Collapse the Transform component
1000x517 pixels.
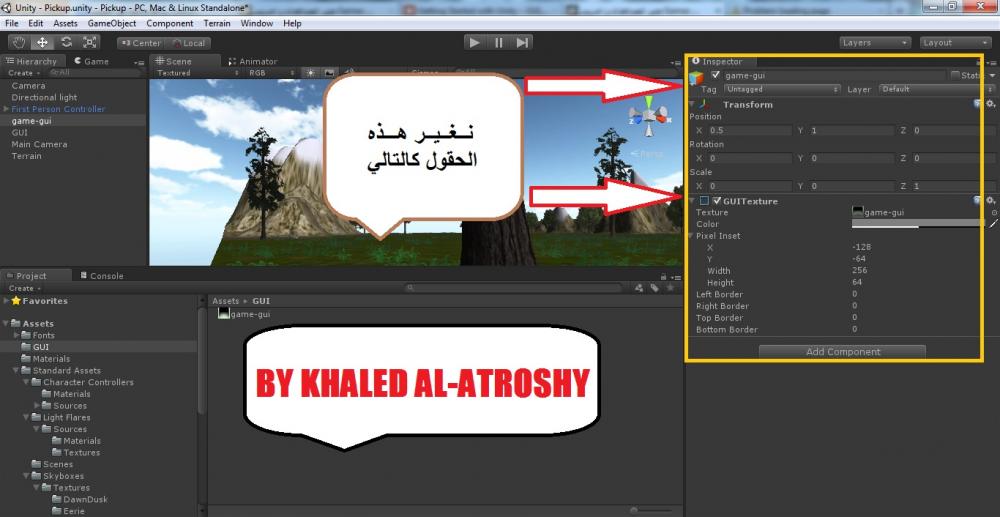click(693, 105)
